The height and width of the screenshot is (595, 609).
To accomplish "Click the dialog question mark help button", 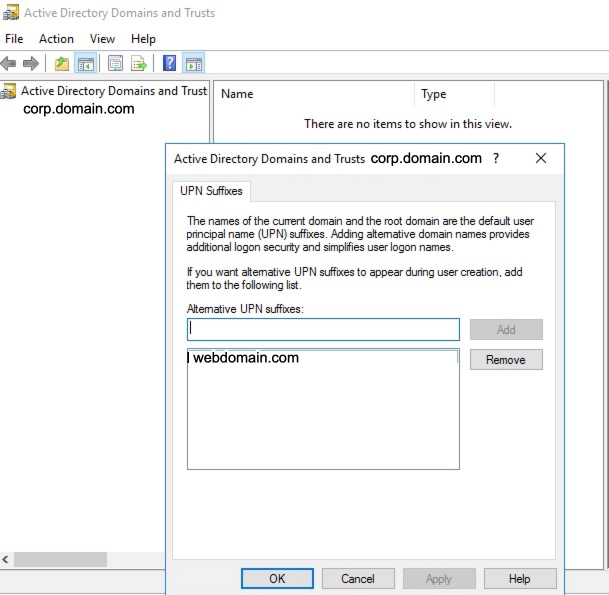I will [496, 158].
